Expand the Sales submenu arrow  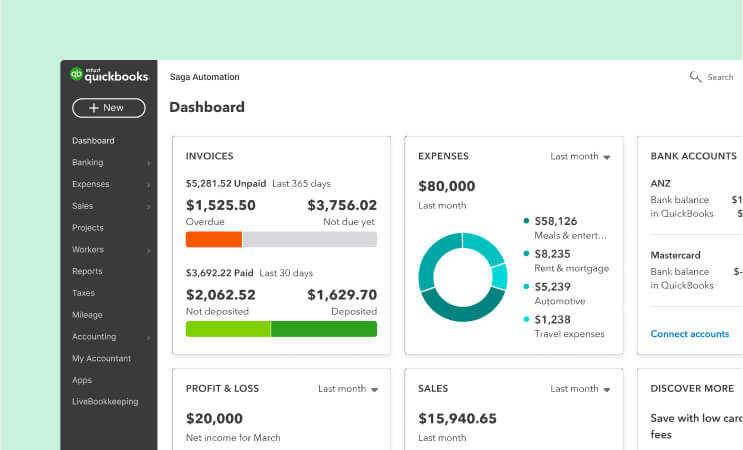[x=149, y=207]
